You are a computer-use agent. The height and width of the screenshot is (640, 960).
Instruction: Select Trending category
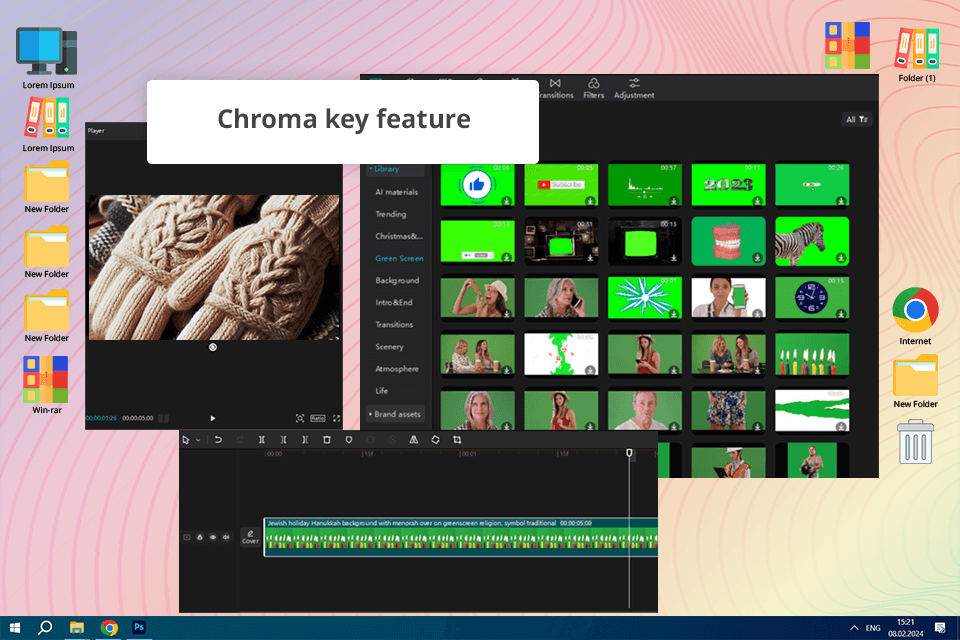click(x=391, y=214)
